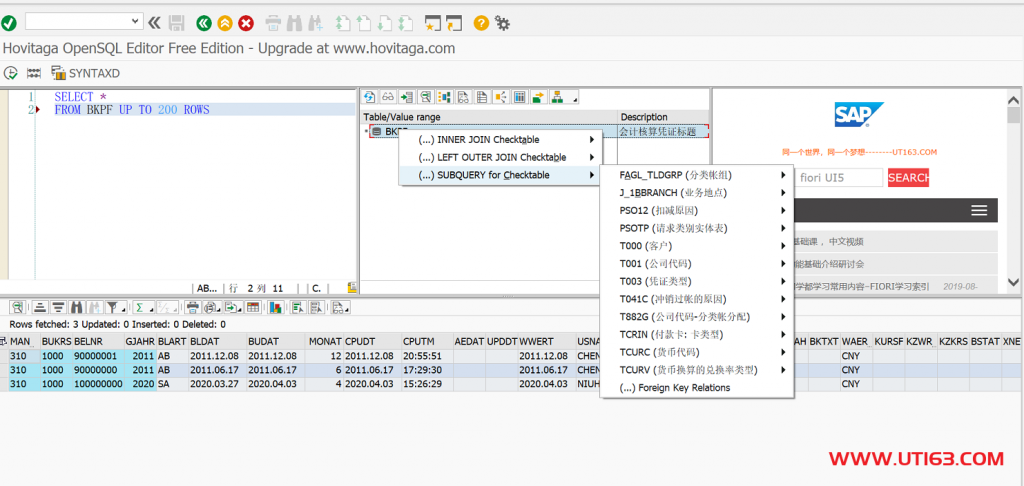Click SQL line FROM BKPF UP TO 200 ROWS
Viewport: 1024px width, 486px height.
[132, 110]
